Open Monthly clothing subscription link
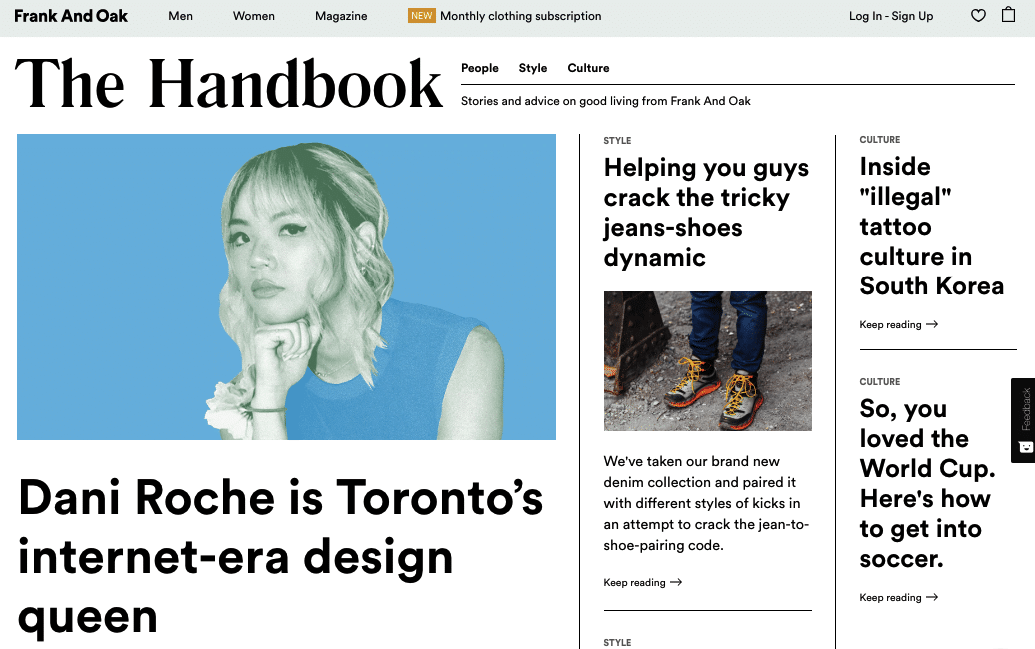The image size is (1035, 649). coord(521,16)
